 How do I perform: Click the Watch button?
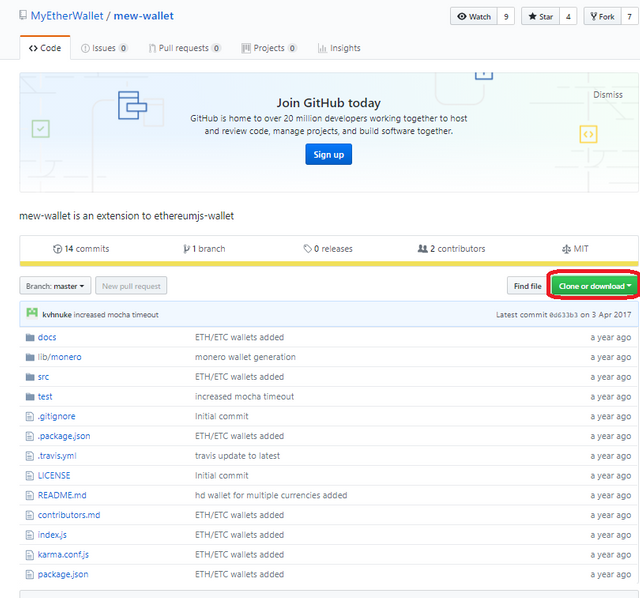[474, 16]
